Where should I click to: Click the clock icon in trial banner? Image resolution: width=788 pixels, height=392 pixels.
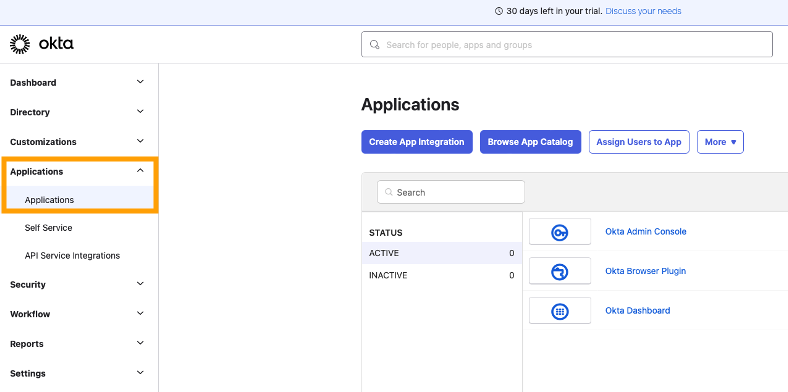point(499,11)
